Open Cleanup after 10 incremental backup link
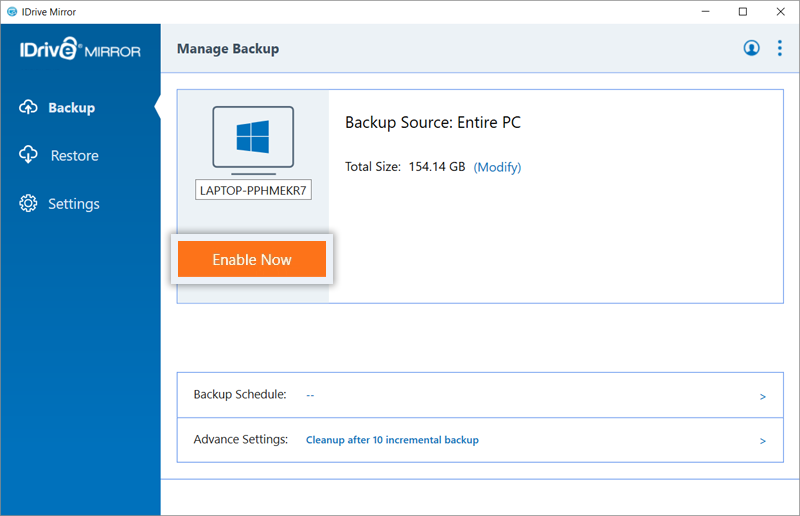 tap(392, 440)
